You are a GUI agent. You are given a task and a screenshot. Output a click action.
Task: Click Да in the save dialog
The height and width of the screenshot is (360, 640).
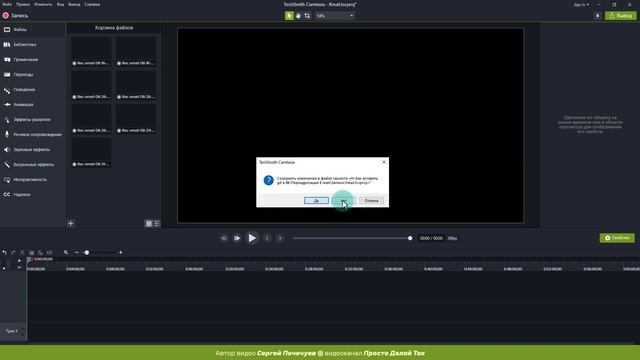pos(316,200)
